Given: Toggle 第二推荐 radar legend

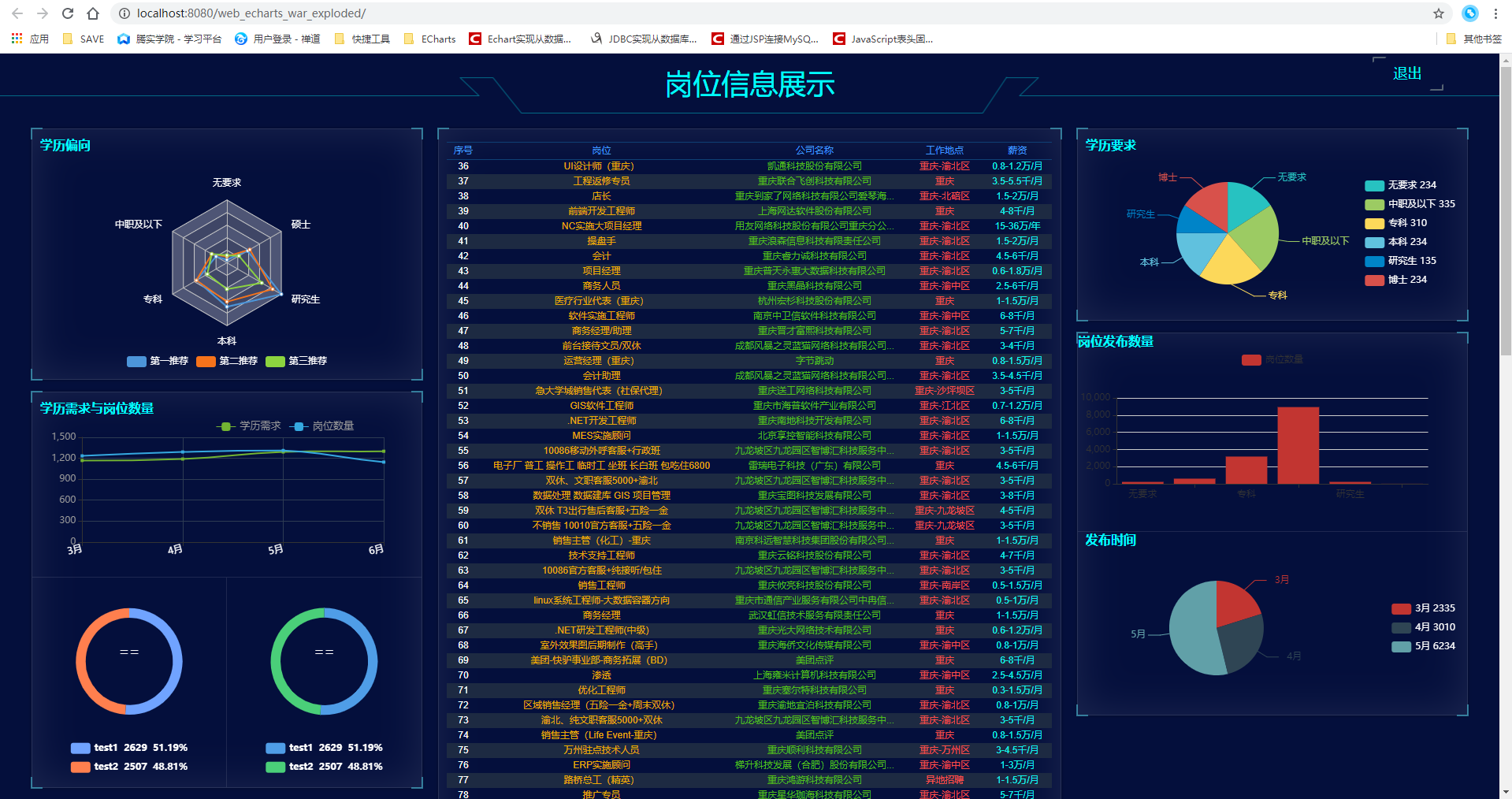Looking at the screenshot, I should [227, 361].
